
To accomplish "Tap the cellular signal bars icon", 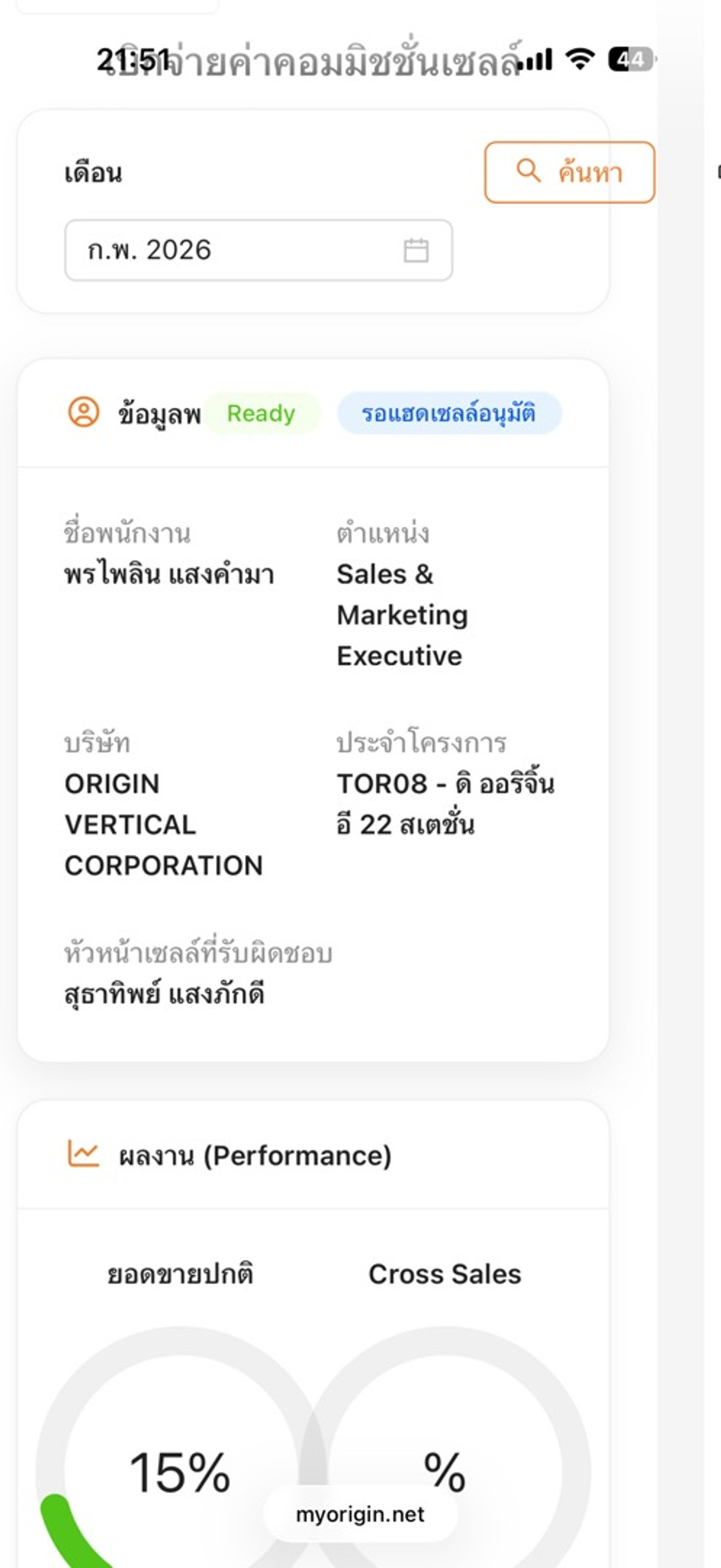I will pos(537,61).
